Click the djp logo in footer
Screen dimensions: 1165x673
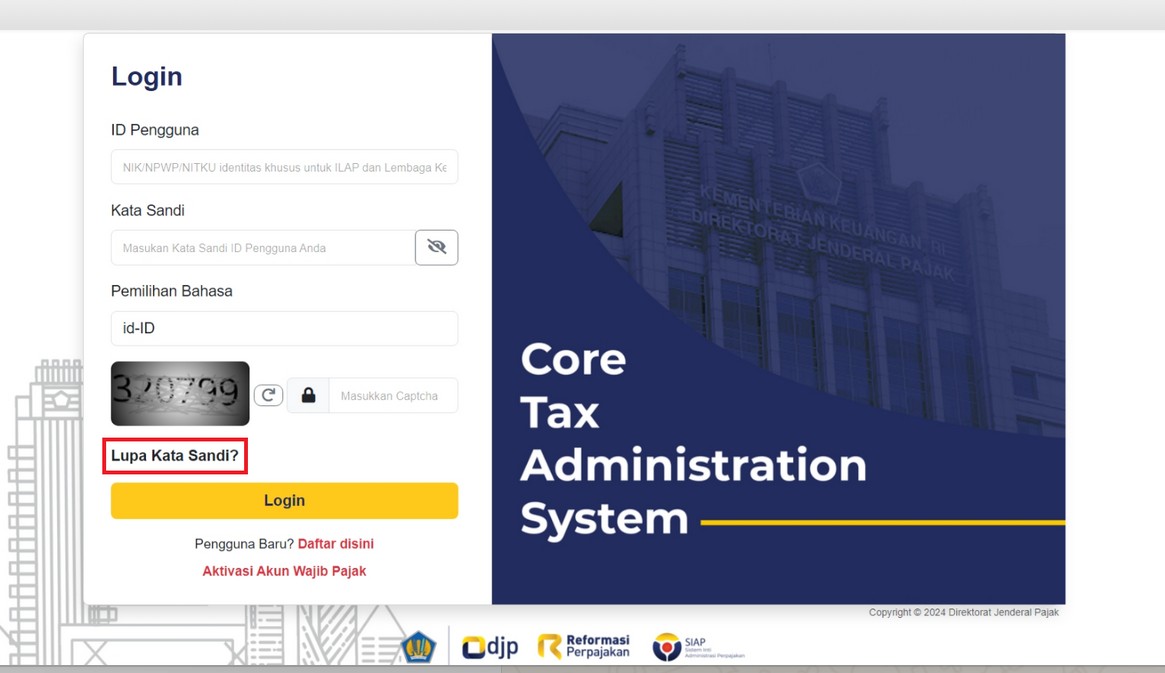click(490, 647)
